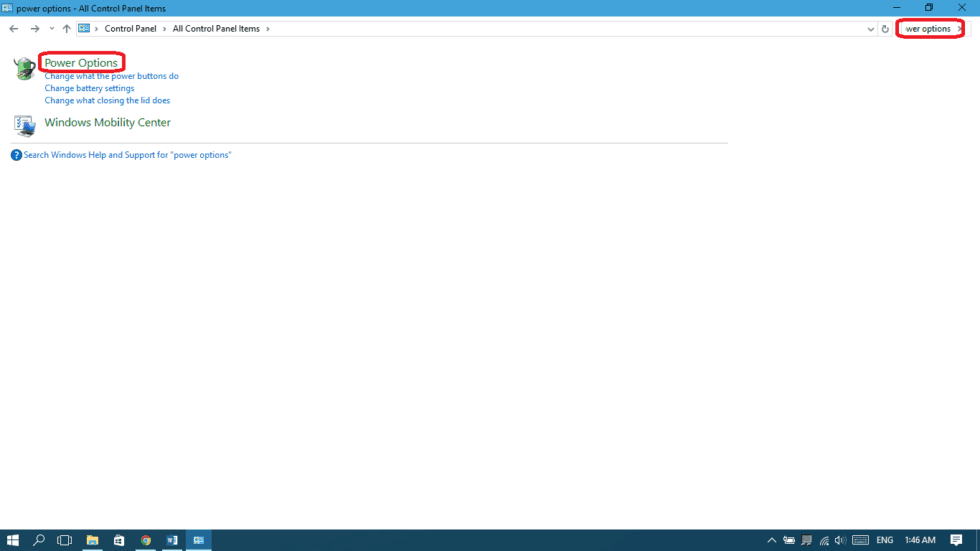Refresh the Control Panel view
Screen dimensions: 980x551
pos(885,29)
